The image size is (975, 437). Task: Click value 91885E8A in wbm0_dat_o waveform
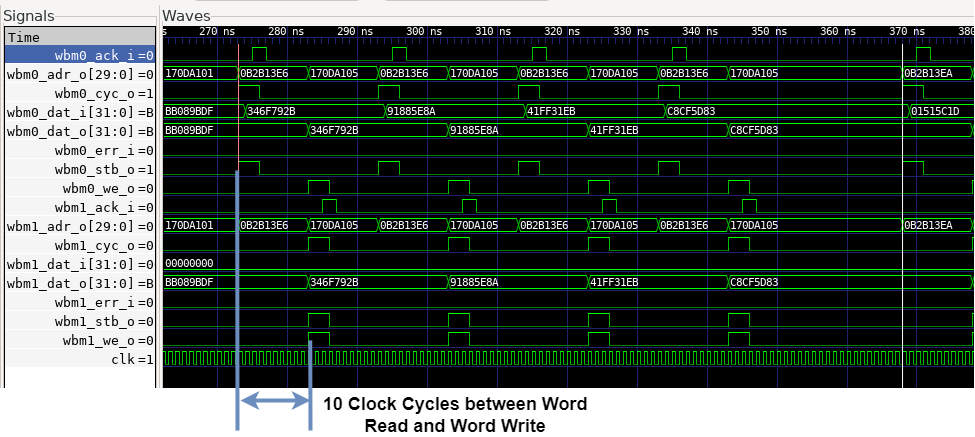click(x=475, y=130)
